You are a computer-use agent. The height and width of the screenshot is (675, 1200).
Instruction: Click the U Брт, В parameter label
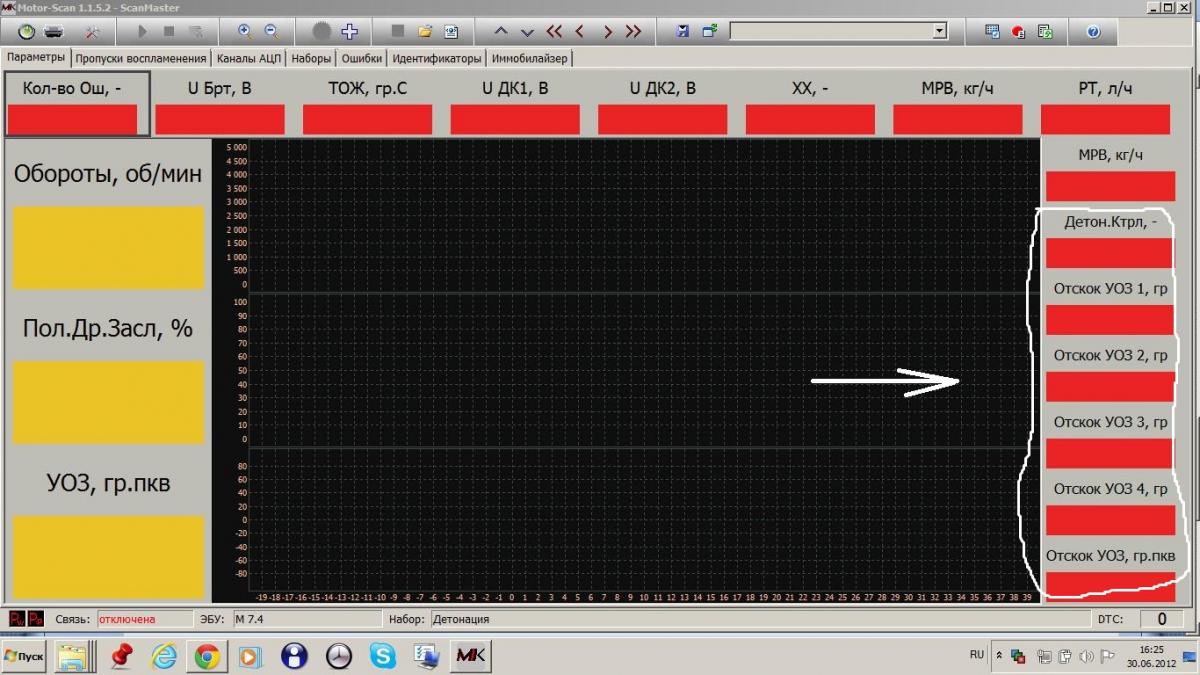pos(219,88)
